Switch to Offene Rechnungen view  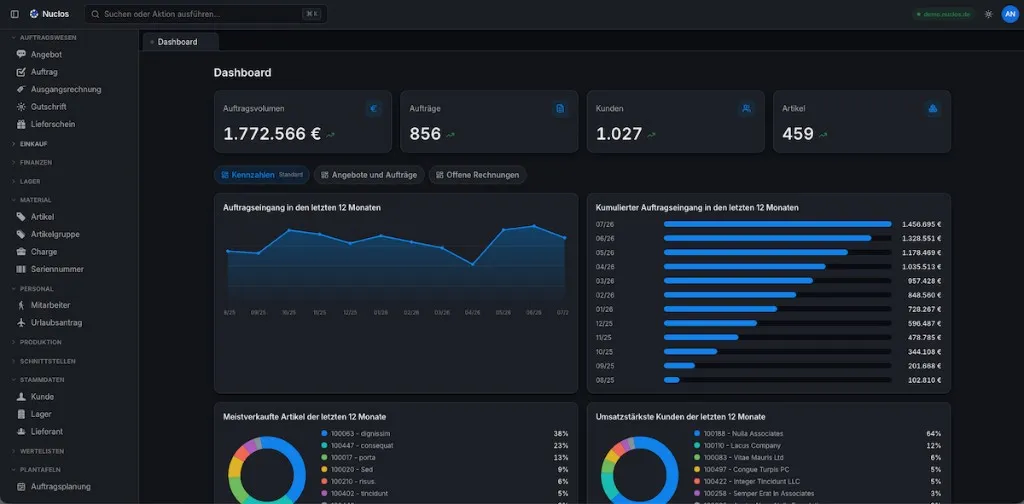point(477,175)
